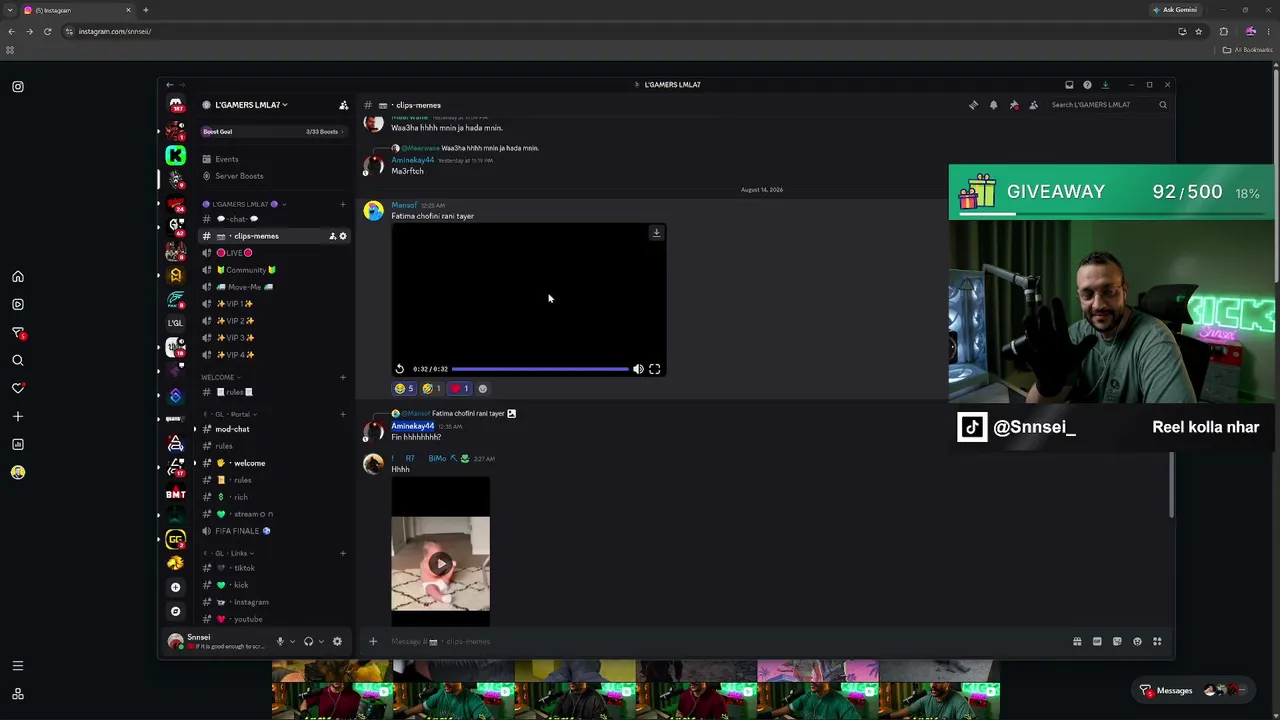This screenshot has width=1280, height=720.
Task: Show pinned messages in clips-memes
Action: pos(1013,105)
